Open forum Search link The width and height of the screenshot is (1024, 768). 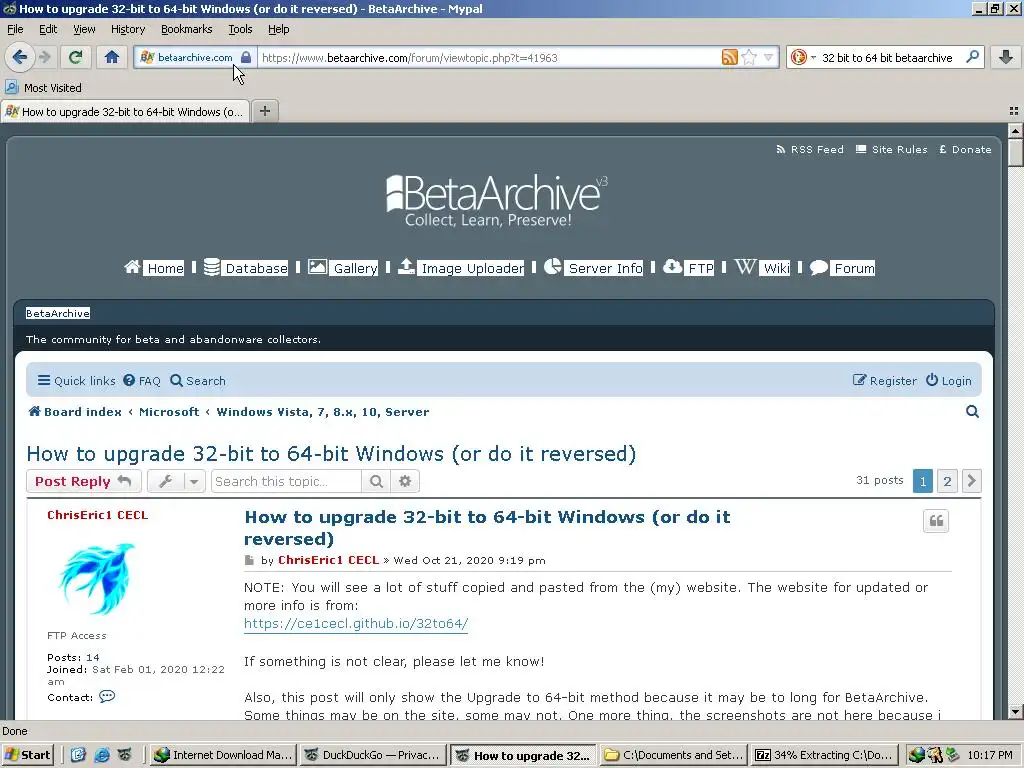click(198, 381)
